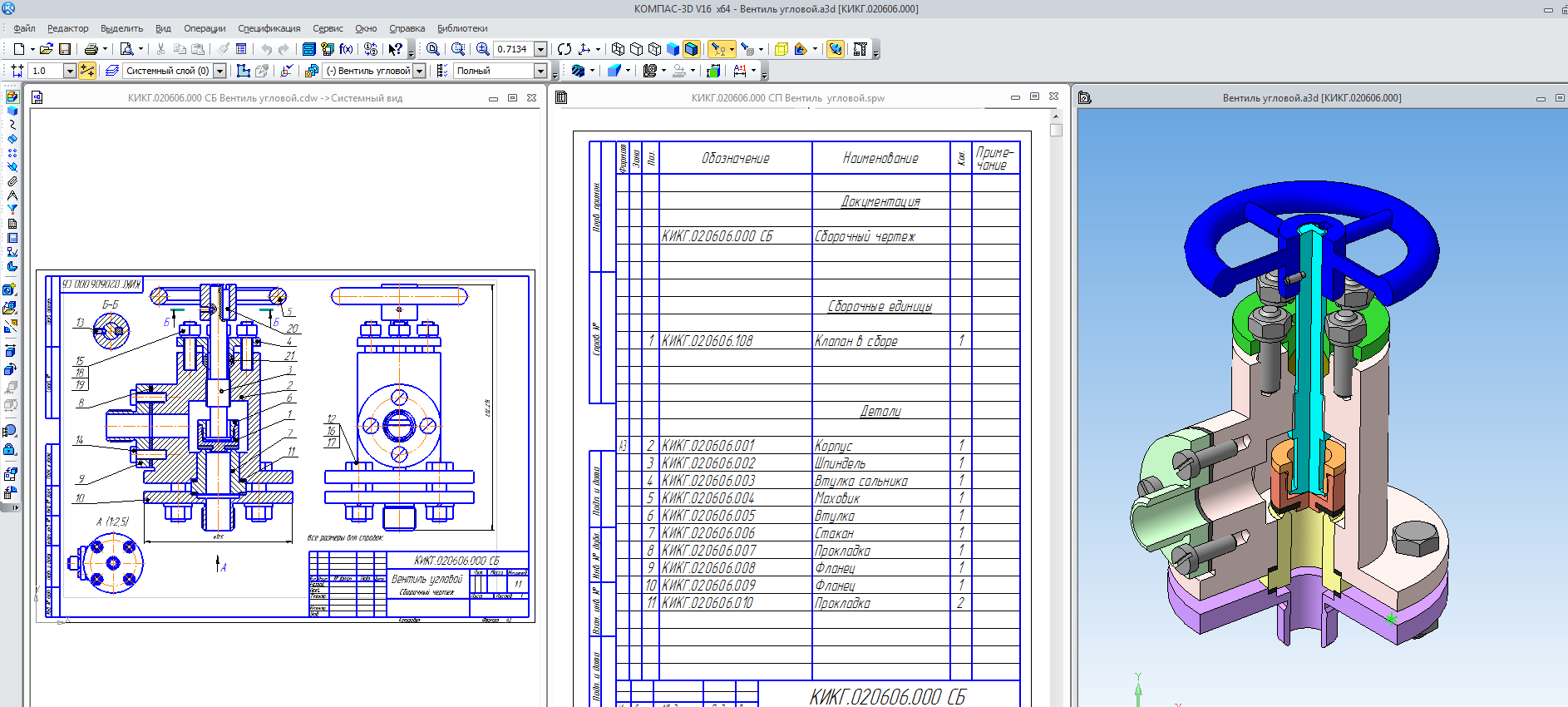
Task: Open part editing icon in left toolbar top
Action: coord(12,96)
